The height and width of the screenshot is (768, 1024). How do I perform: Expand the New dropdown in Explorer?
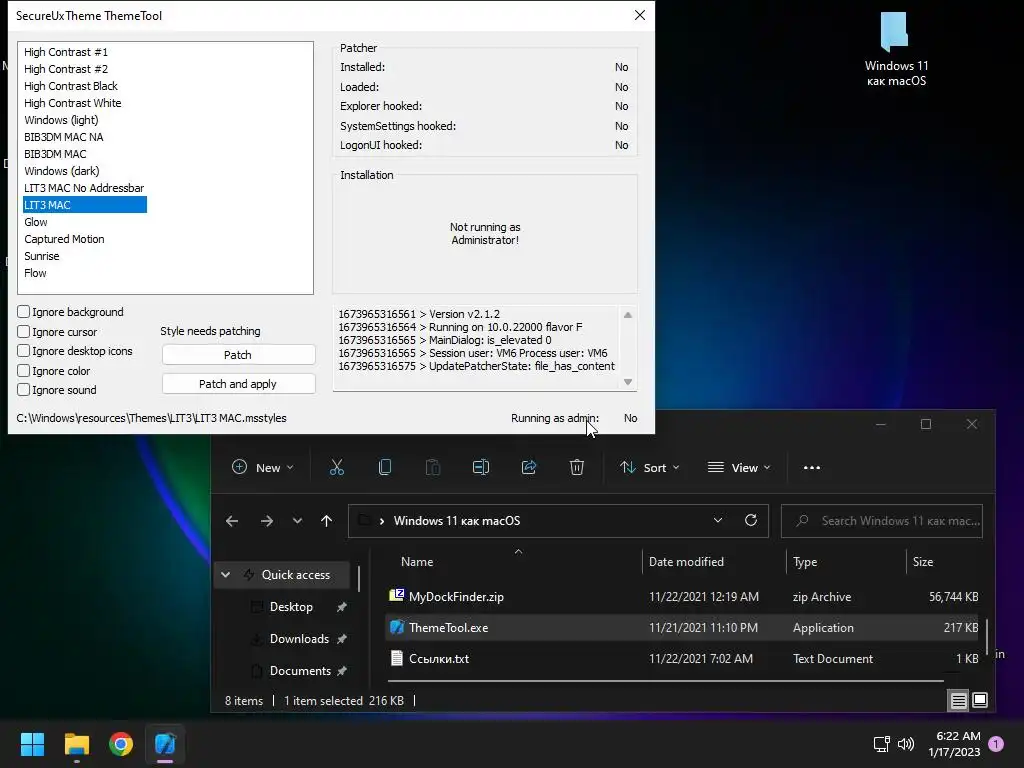pyautogui.click(x=263, y=468)
